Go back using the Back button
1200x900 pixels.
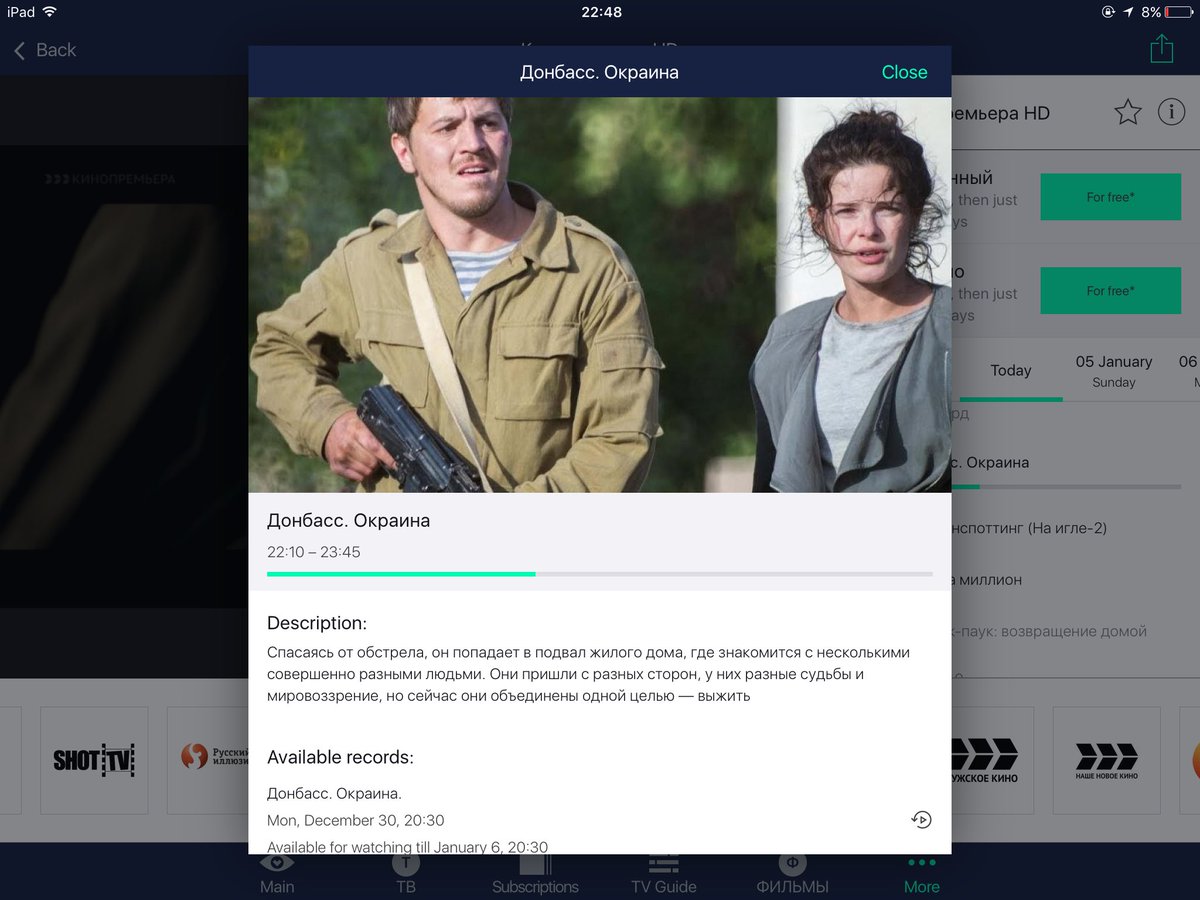pos(45,50)
